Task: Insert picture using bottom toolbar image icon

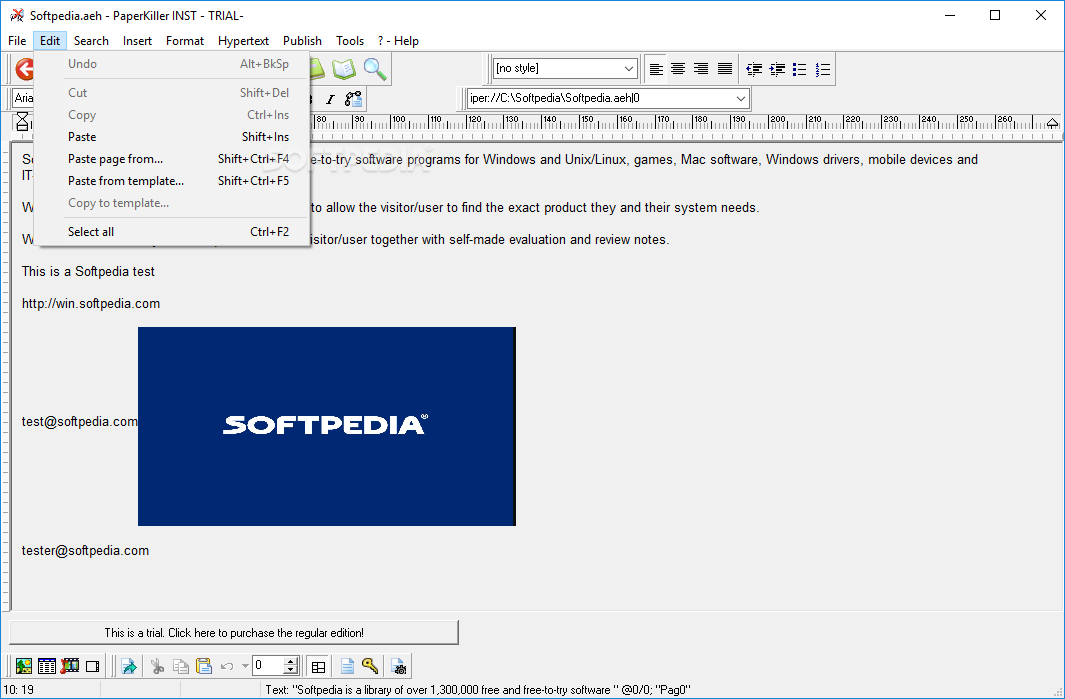Action: 24,666
